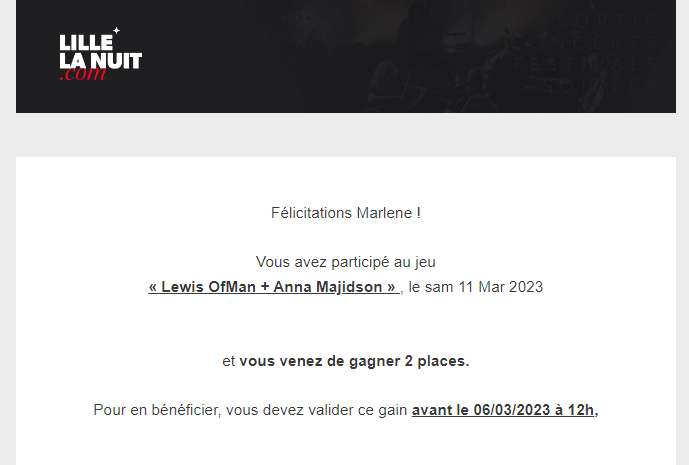Viewport: 689px width, 465px height.
Task: Click the faint 'SORTIR' header text
Action: 607,19
